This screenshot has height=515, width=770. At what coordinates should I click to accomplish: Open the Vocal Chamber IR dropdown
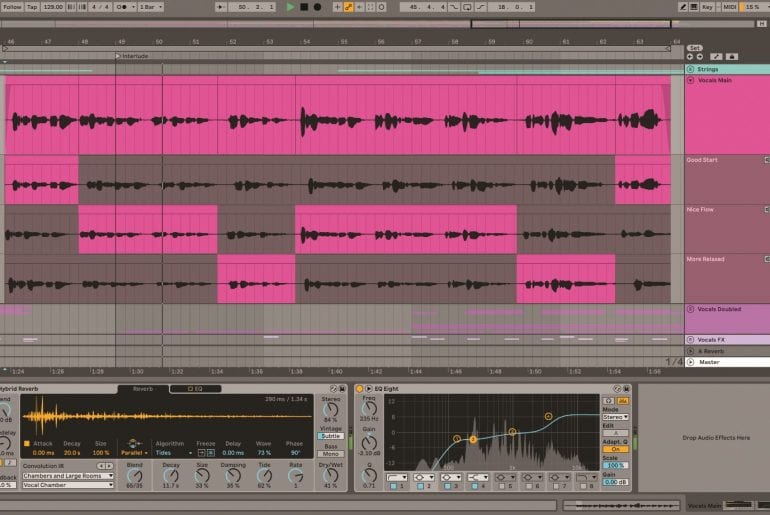(68, 485)
